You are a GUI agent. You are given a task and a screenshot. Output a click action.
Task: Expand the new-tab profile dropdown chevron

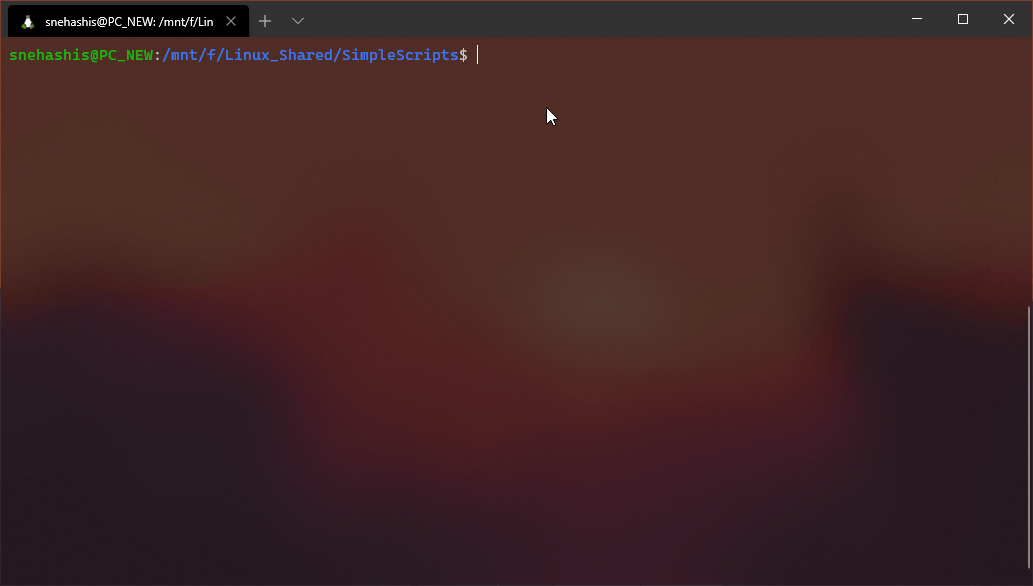pyautogui.click(x=298, y=21)
